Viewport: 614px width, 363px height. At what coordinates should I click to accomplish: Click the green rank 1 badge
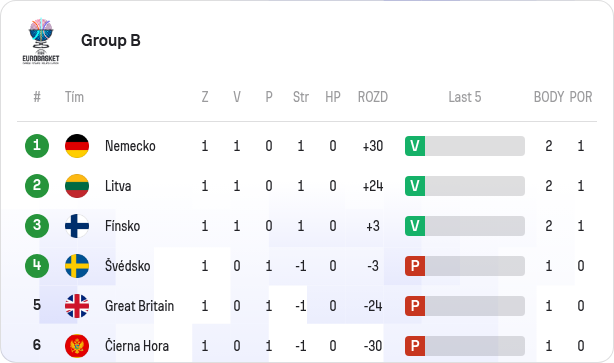tap(37, 146)
